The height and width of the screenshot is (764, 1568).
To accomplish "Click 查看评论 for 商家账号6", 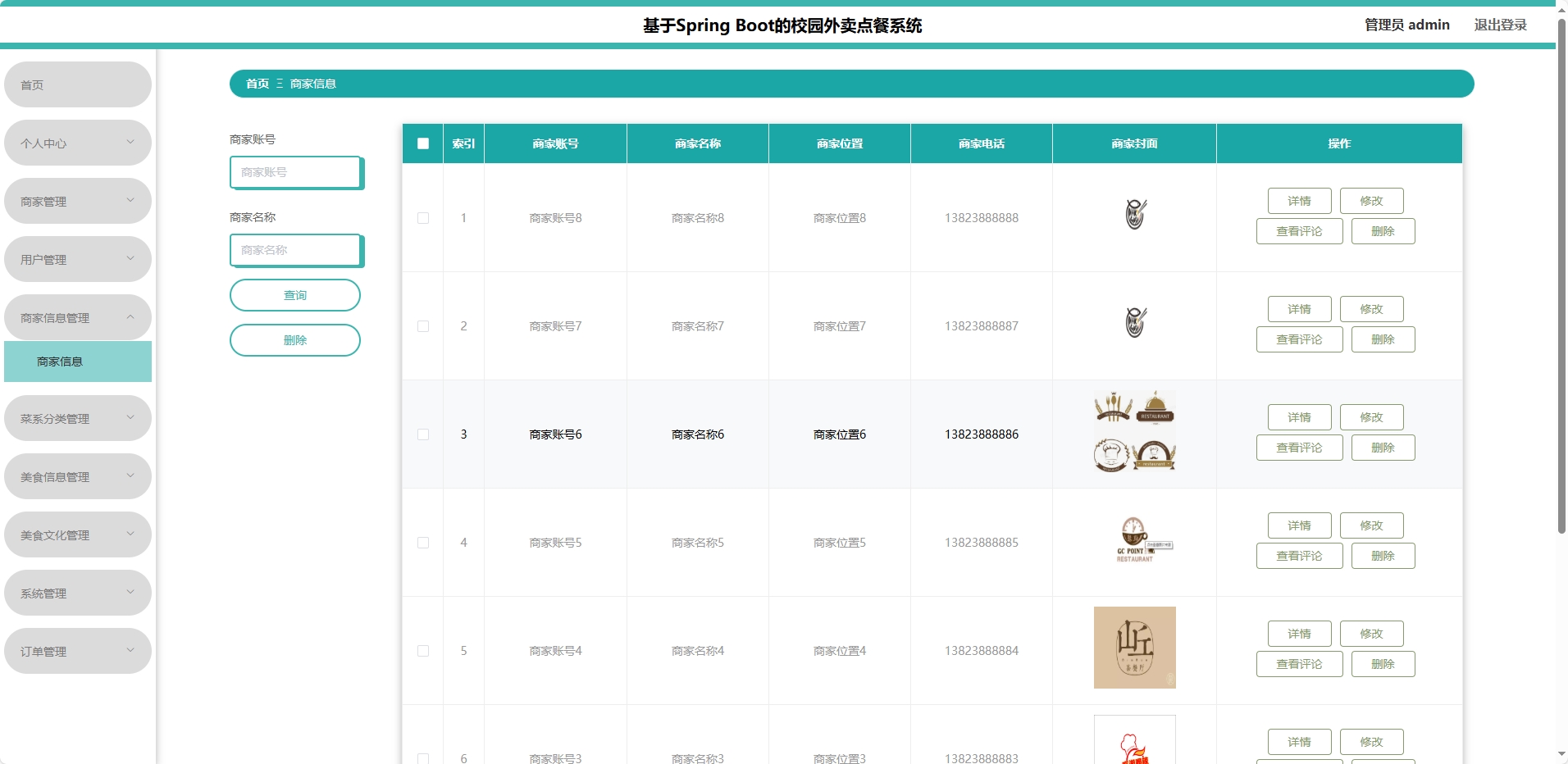I will [1299, 448].
